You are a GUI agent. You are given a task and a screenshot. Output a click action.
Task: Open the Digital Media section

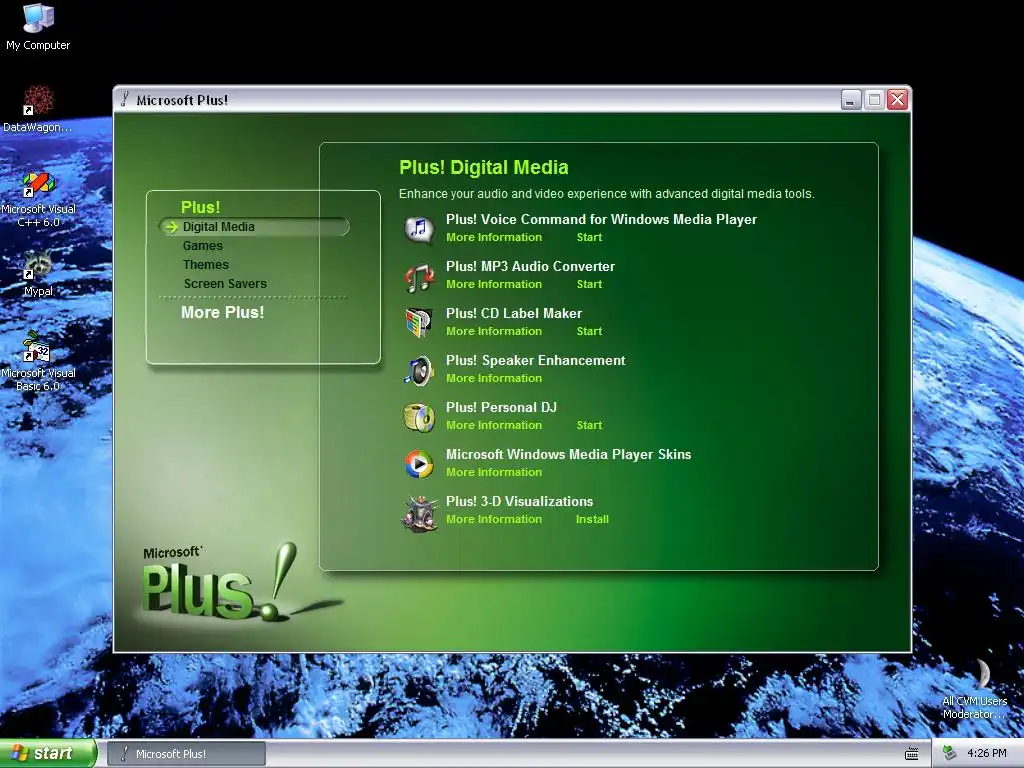pyautogui.click(x=219, y=227)
